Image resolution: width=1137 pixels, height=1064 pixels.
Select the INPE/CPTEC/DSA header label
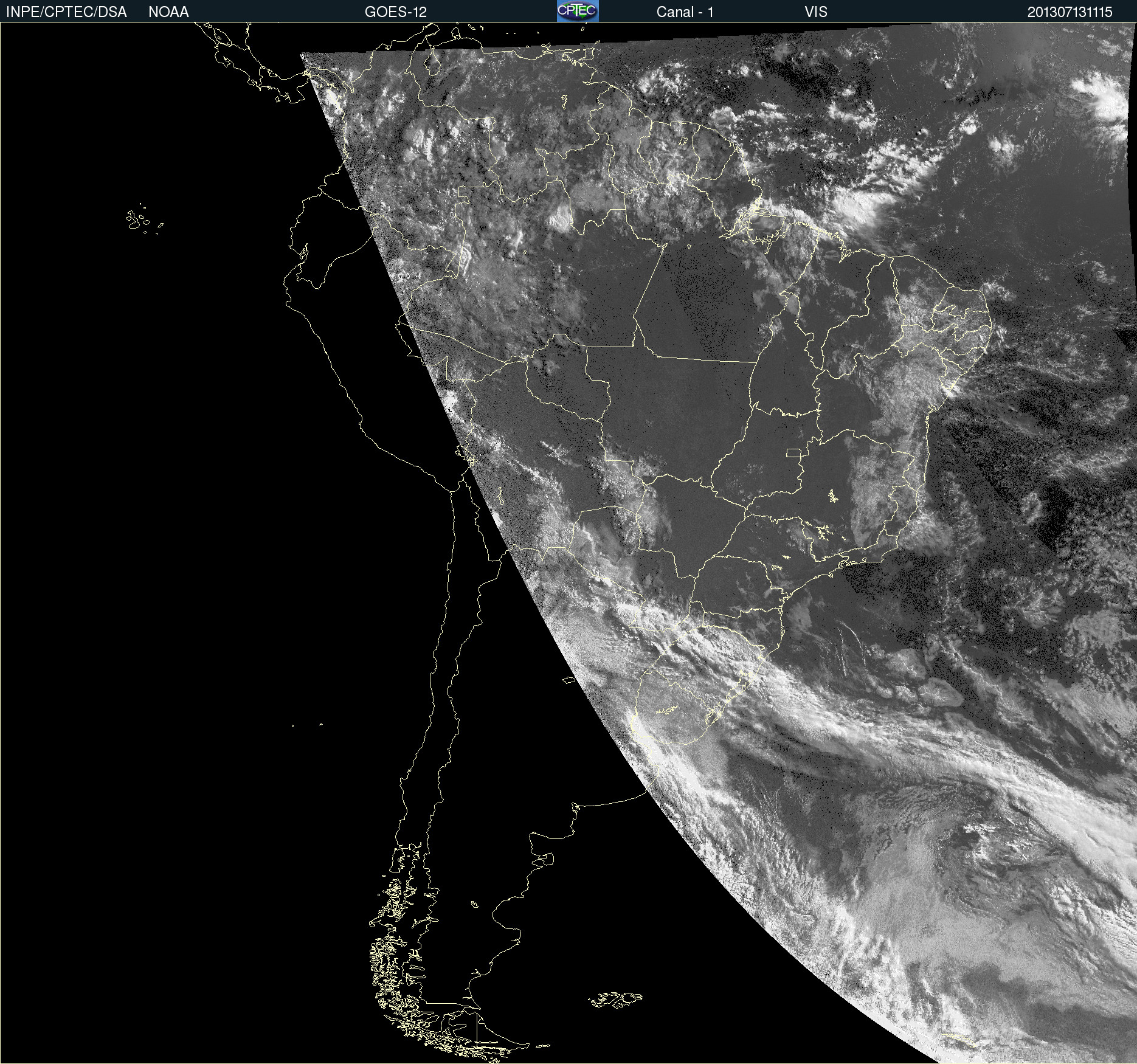(66, 12)
